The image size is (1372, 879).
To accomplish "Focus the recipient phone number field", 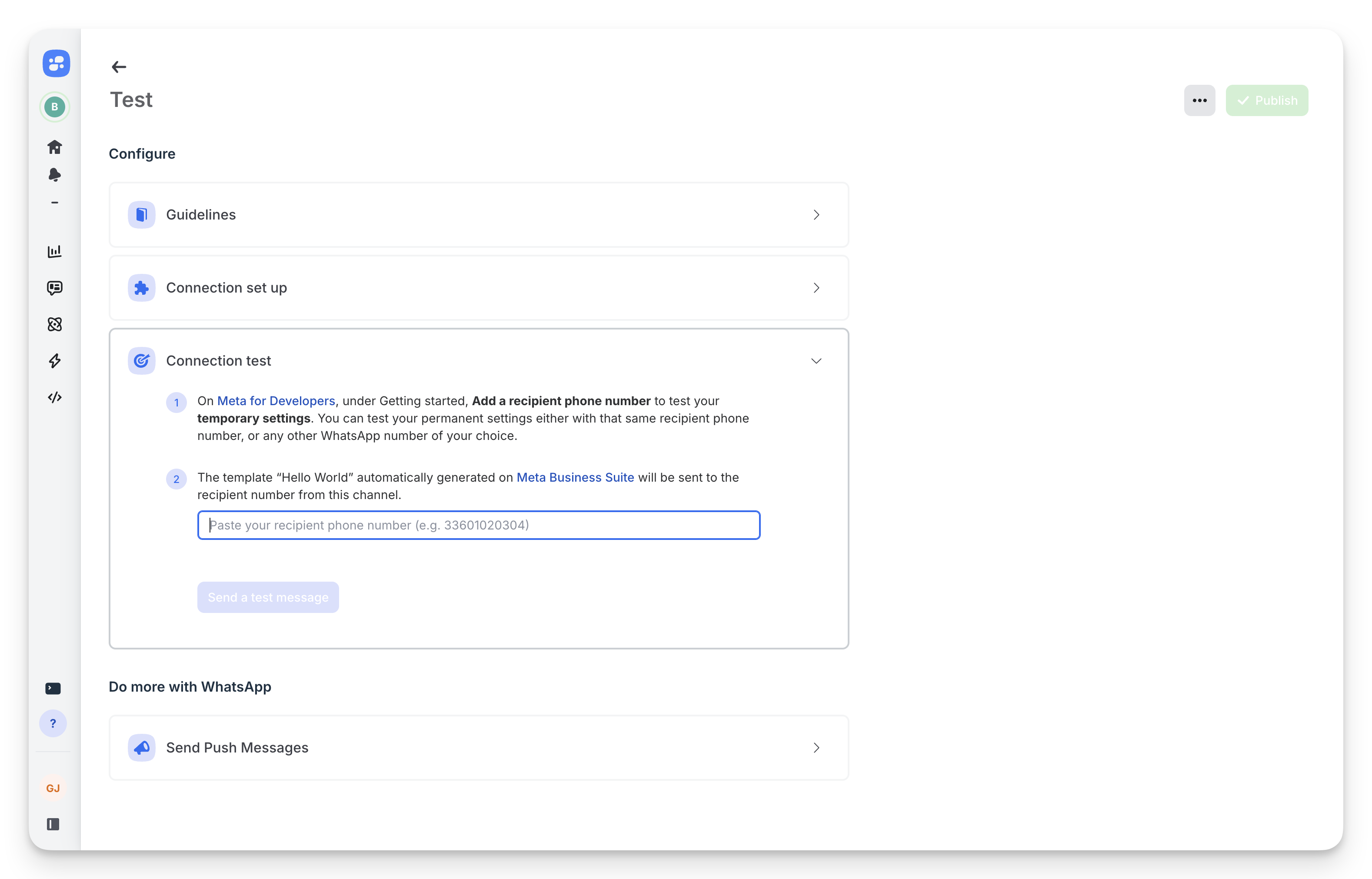I will pos(478,525).
